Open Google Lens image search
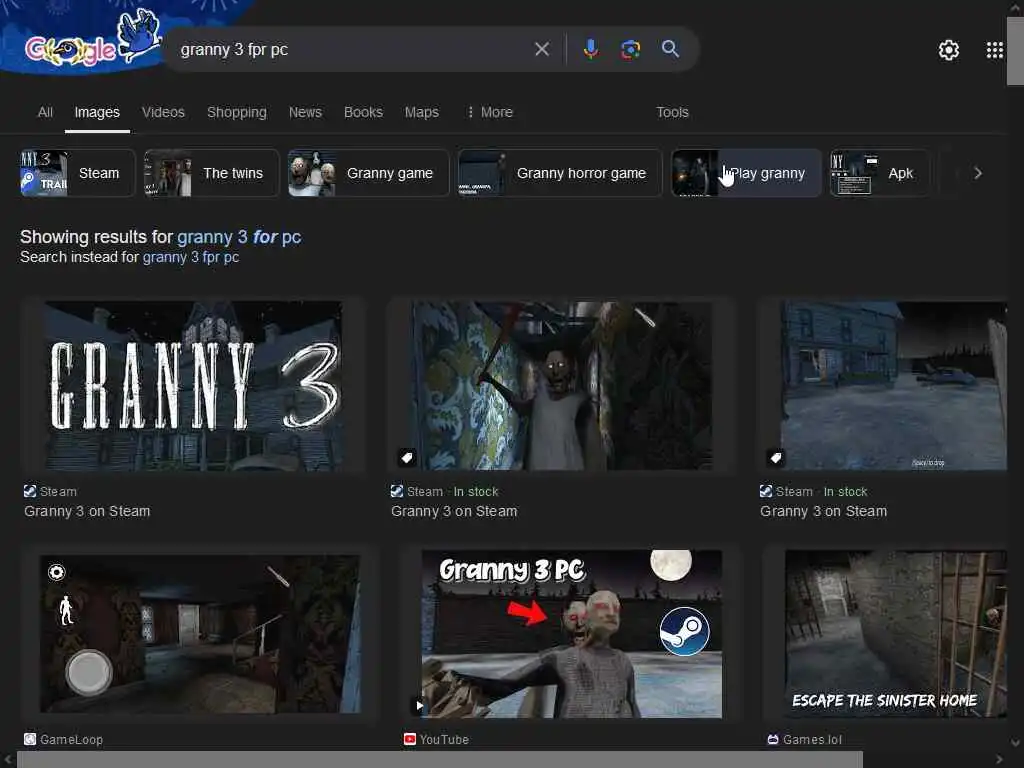Image resolution: width=1024 pixels, height=768 pixels. click(x=630, y=49)
